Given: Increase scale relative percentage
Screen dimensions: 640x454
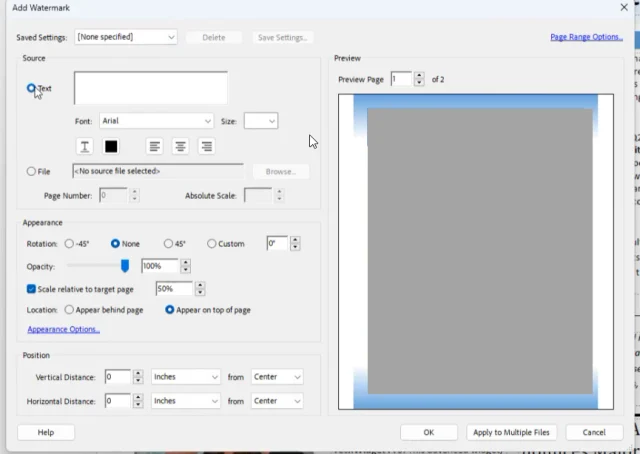Looking at the screenshot, I should pyautogui.click(x=200, y=285).
